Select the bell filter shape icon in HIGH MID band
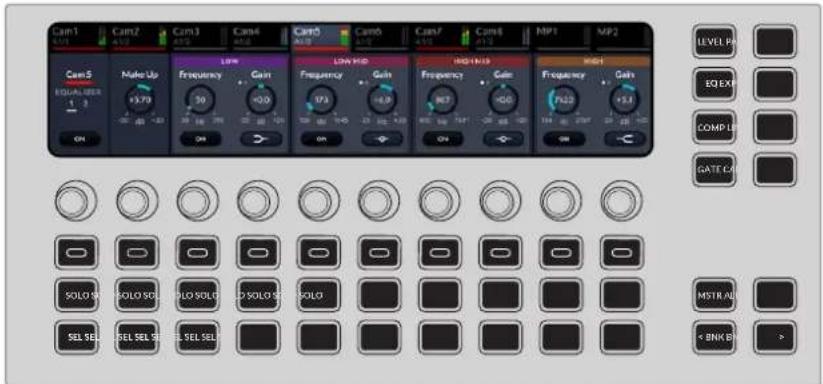The image size is (823, 384). [x=503, y=139]
